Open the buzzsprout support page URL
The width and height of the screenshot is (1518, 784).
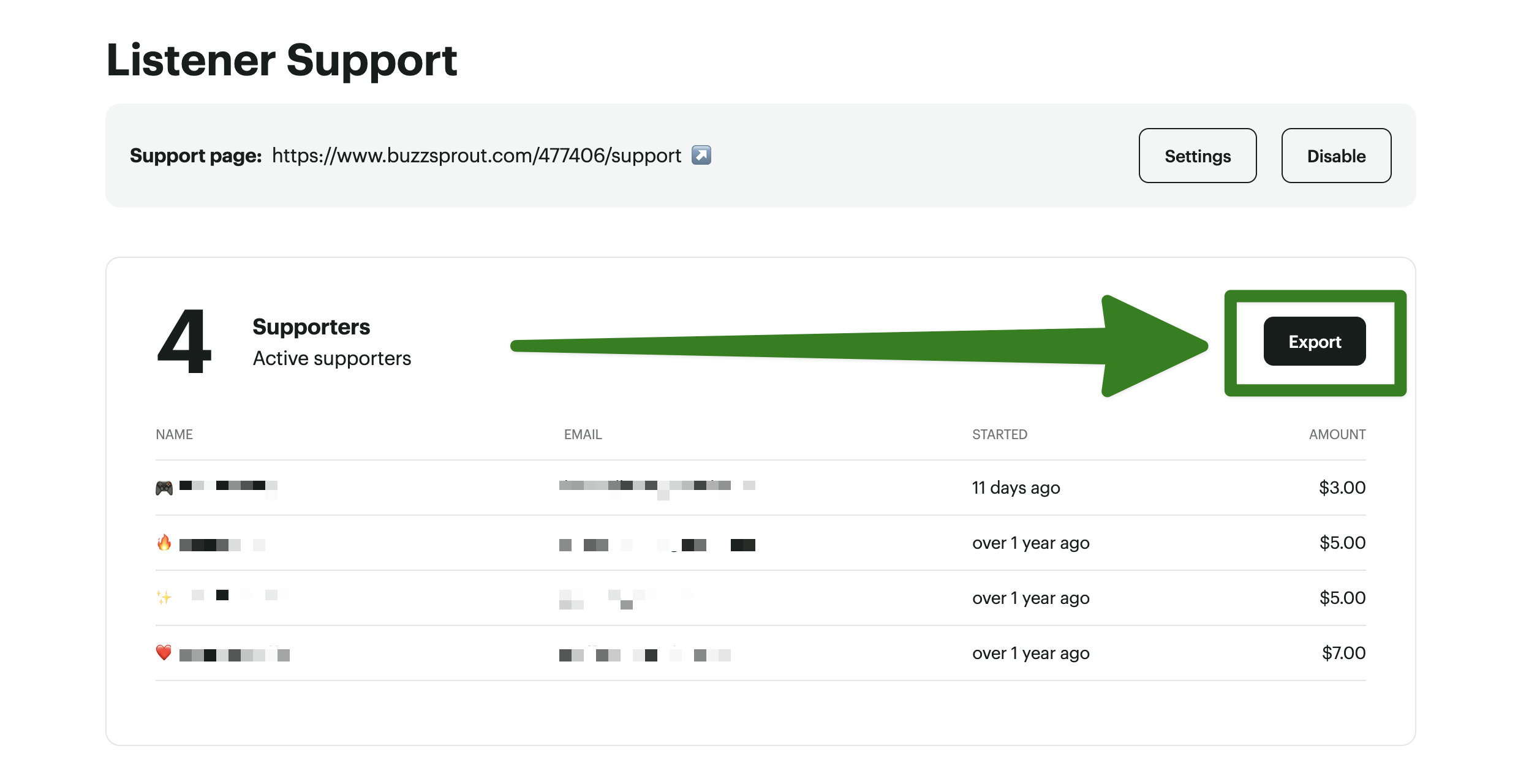(x=476, y=156)
